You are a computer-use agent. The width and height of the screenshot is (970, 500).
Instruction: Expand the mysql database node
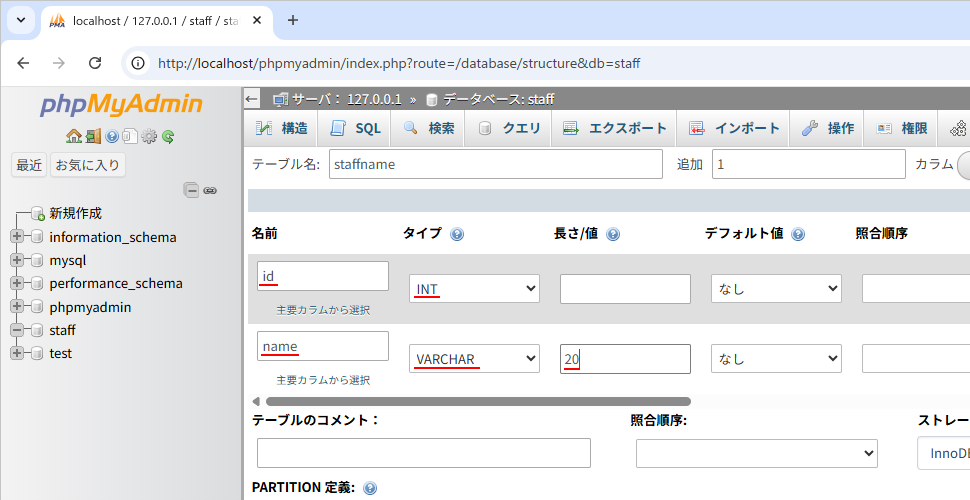click(17, 260)
